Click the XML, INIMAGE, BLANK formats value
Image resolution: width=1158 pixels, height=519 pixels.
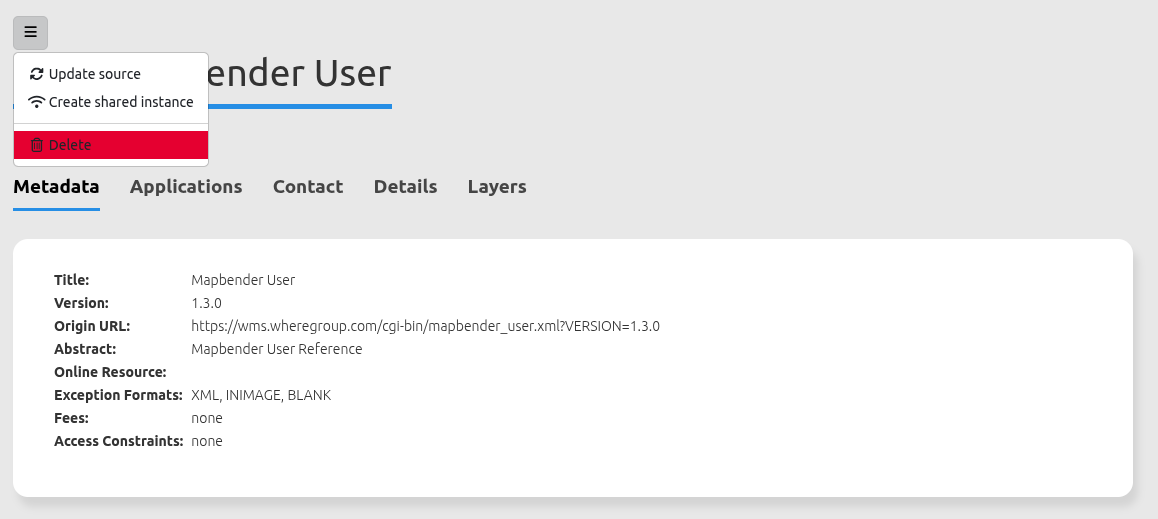pyautogui.click(x=260, y=395)
